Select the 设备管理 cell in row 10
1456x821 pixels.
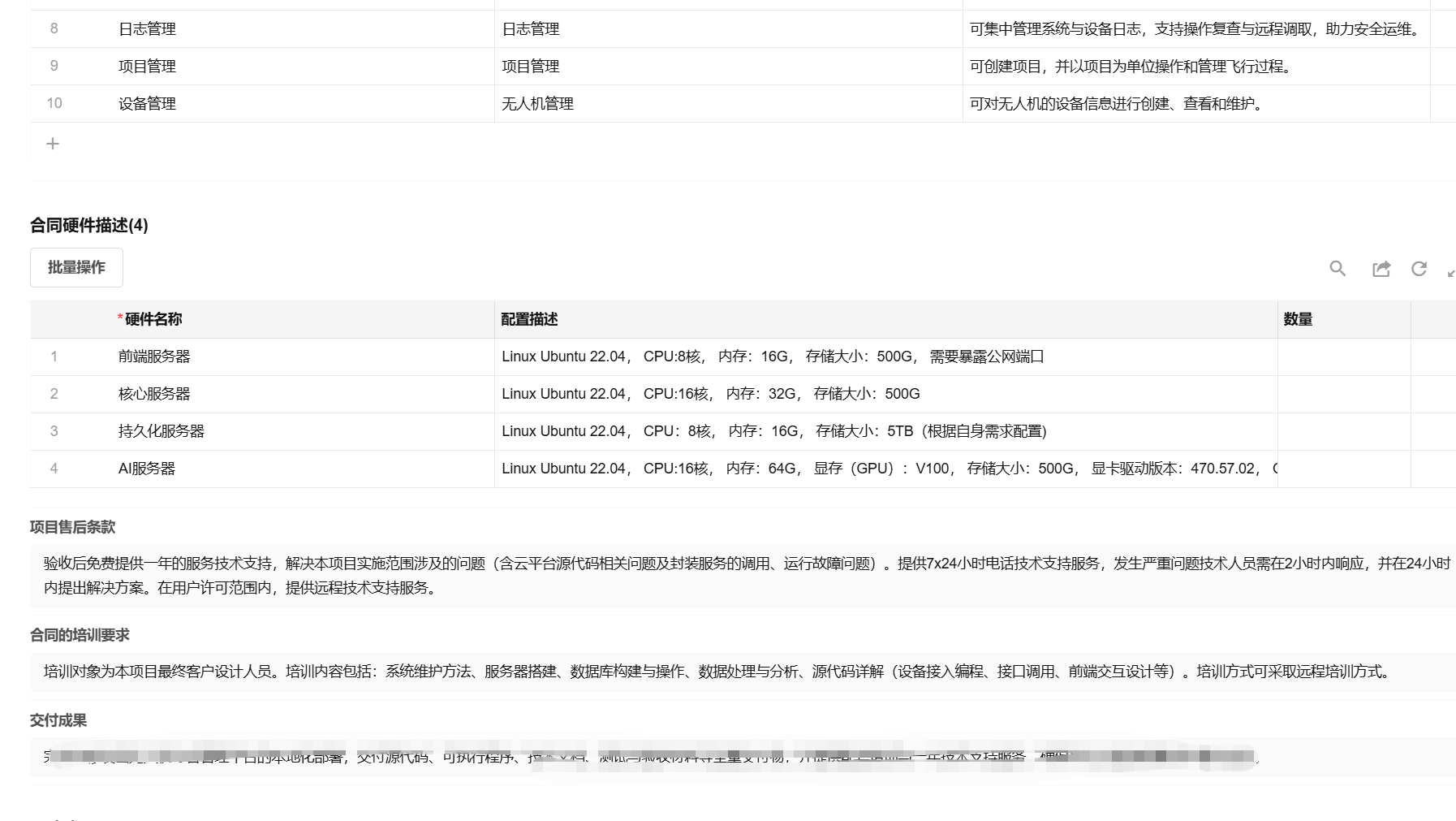click(304, 104)
